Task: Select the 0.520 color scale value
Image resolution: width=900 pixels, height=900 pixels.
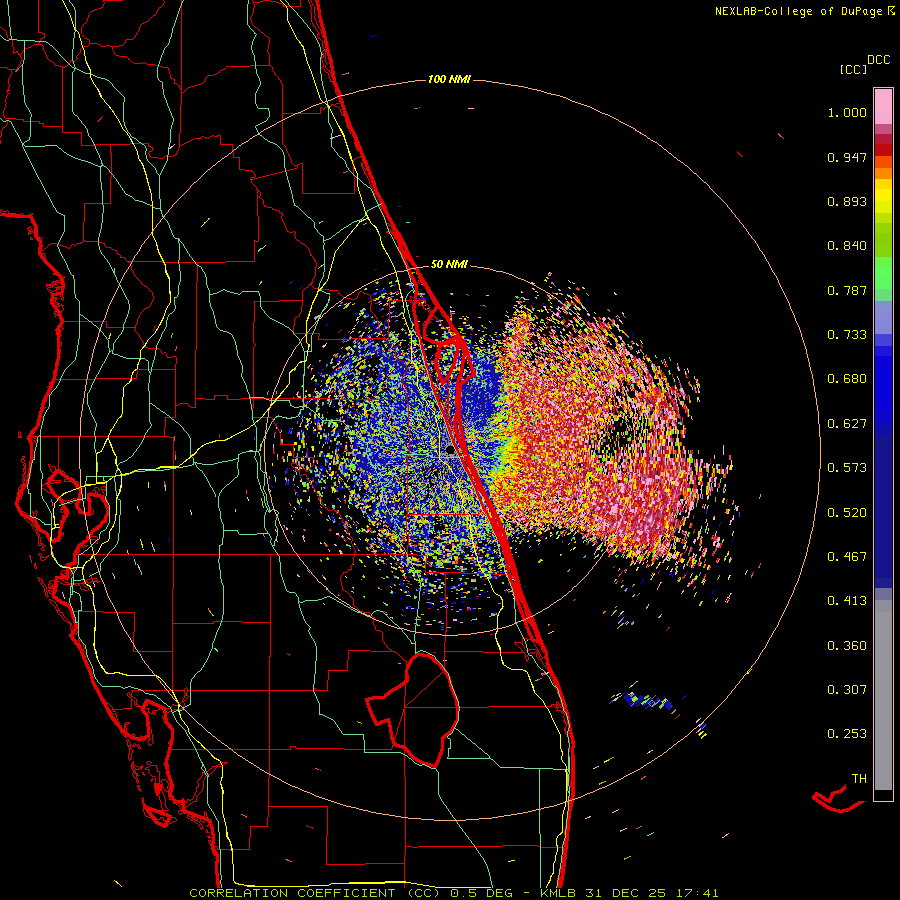Action: (x=847, y=513)
